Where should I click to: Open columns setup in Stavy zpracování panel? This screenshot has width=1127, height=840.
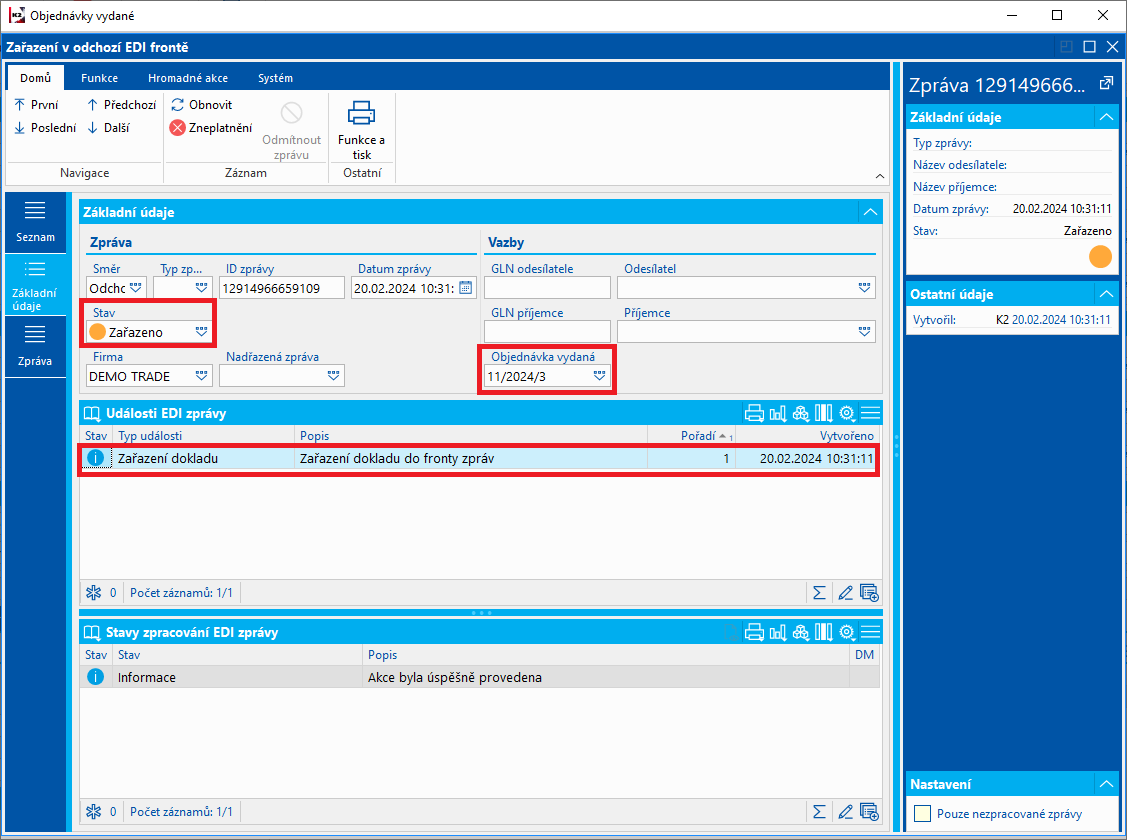pos(824,632)
